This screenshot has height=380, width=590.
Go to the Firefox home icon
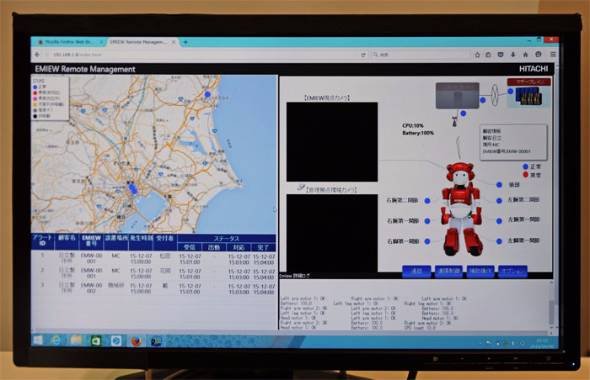tap(525, 55)
